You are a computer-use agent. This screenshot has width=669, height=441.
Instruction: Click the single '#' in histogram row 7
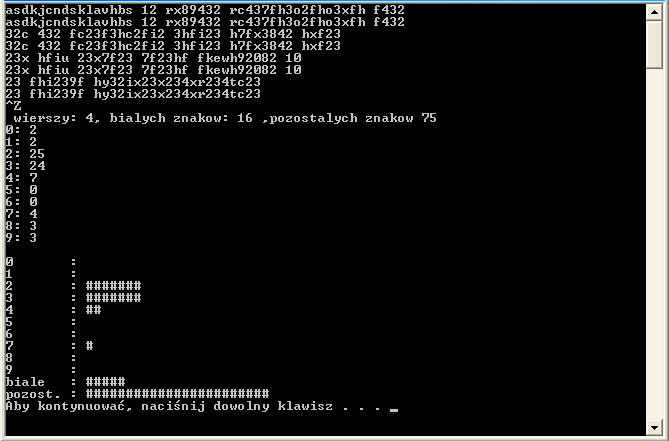[x=90, y=345]
